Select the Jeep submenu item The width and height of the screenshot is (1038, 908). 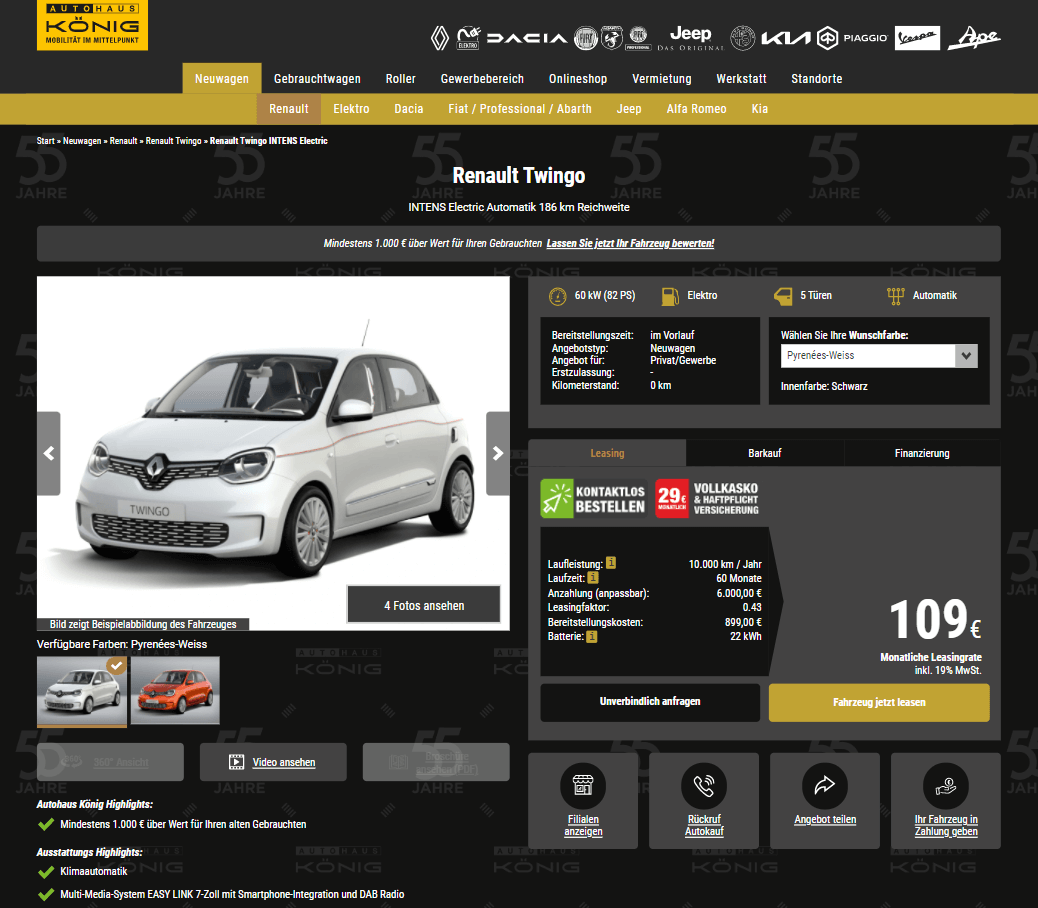pos(628,109)
